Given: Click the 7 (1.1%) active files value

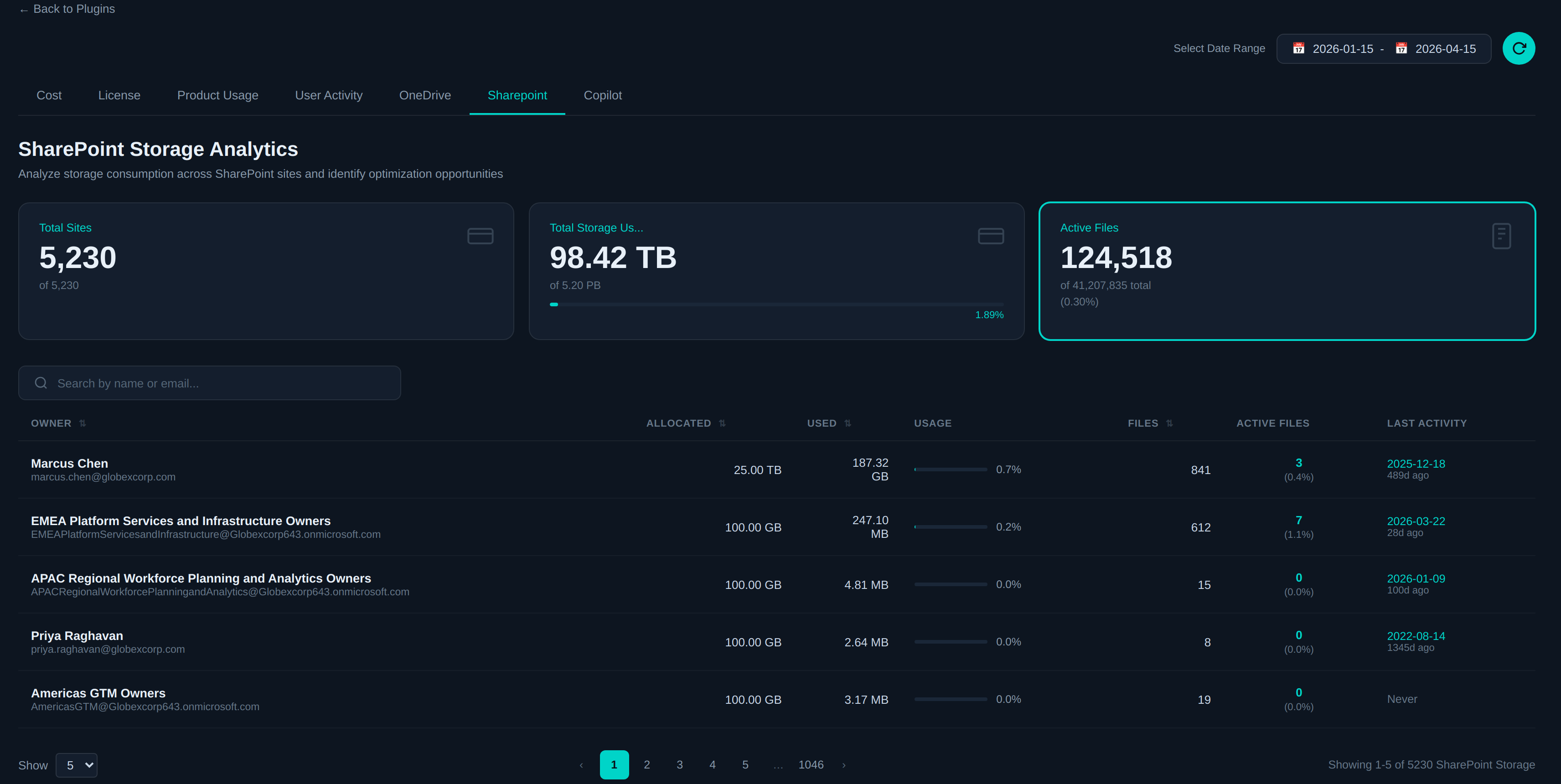Looking at the screenshot, I should click(1298, 527).
